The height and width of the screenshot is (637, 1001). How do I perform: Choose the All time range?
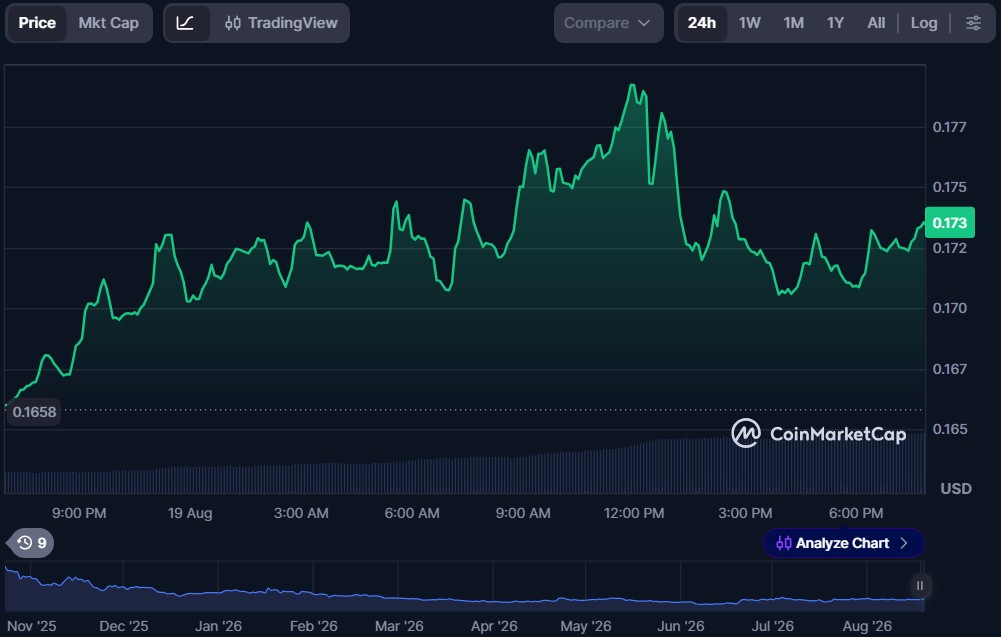pos(876,23)
